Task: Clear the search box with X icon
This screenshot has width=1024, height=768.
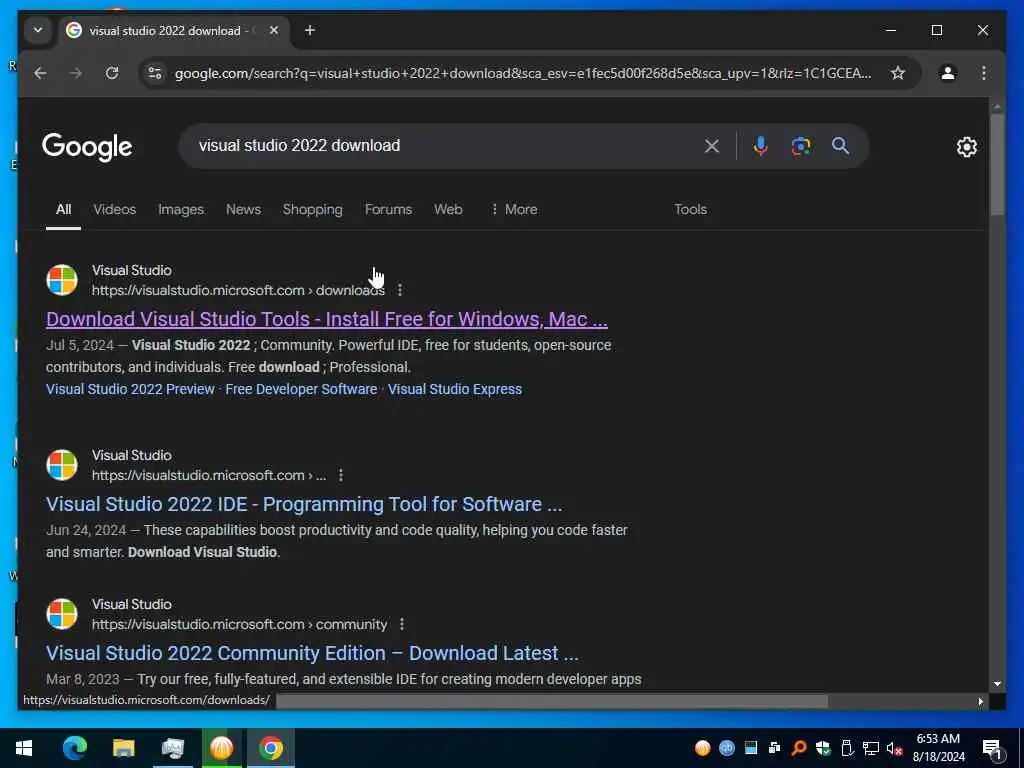Action: pyautogui.click(x=712, y=146)
